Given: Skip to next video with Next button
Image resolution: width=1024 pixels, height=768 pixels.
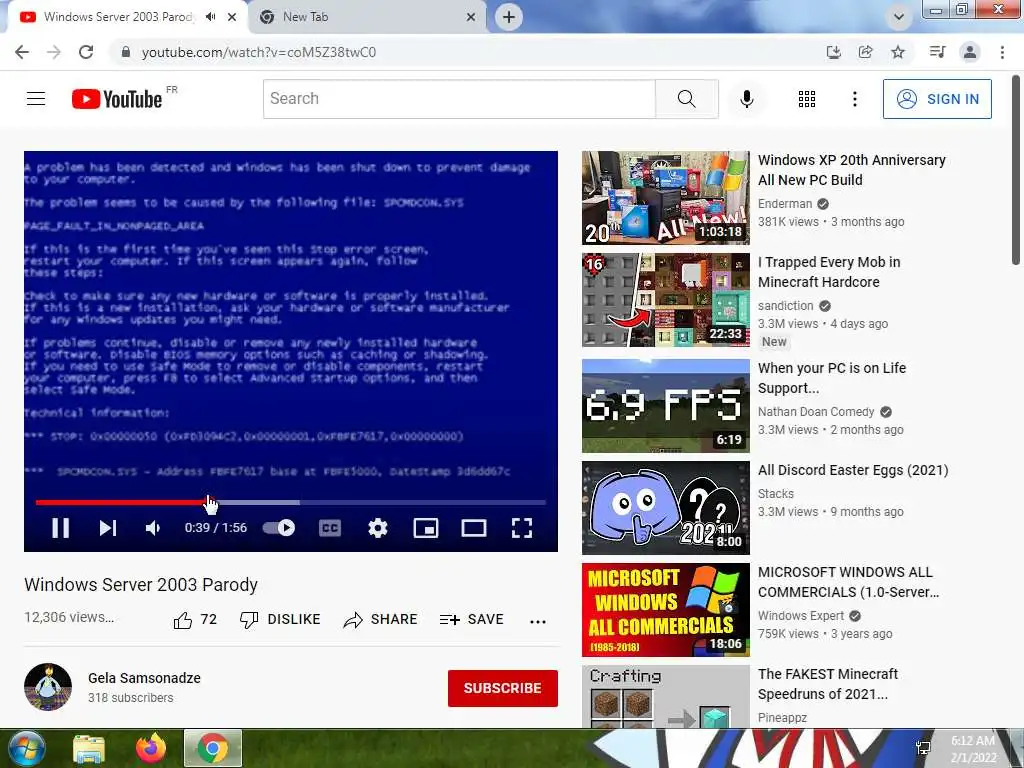Looking at the screenshot, I should click(108, 528).
